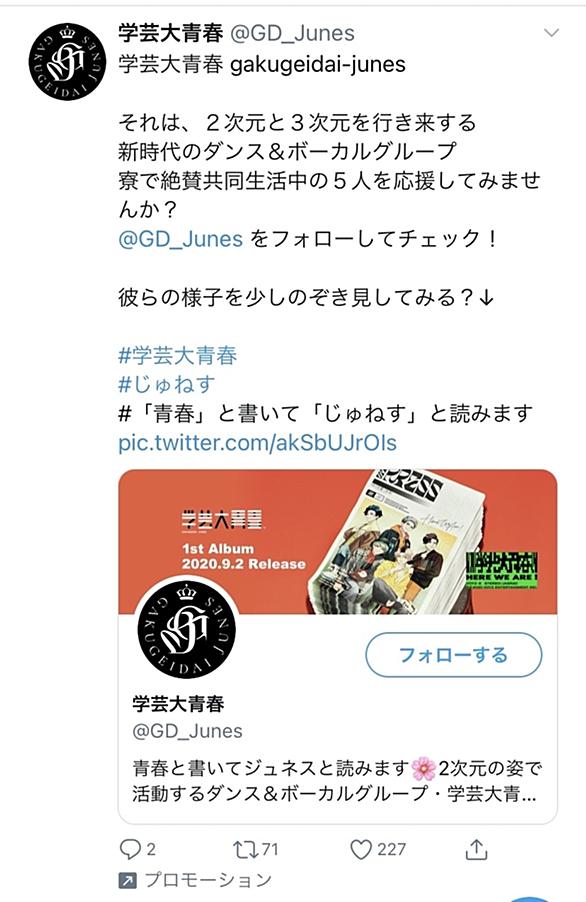586x902 pixels.
Task: Open the #学芸大青春 hashtag
Action: pos(178,356)
